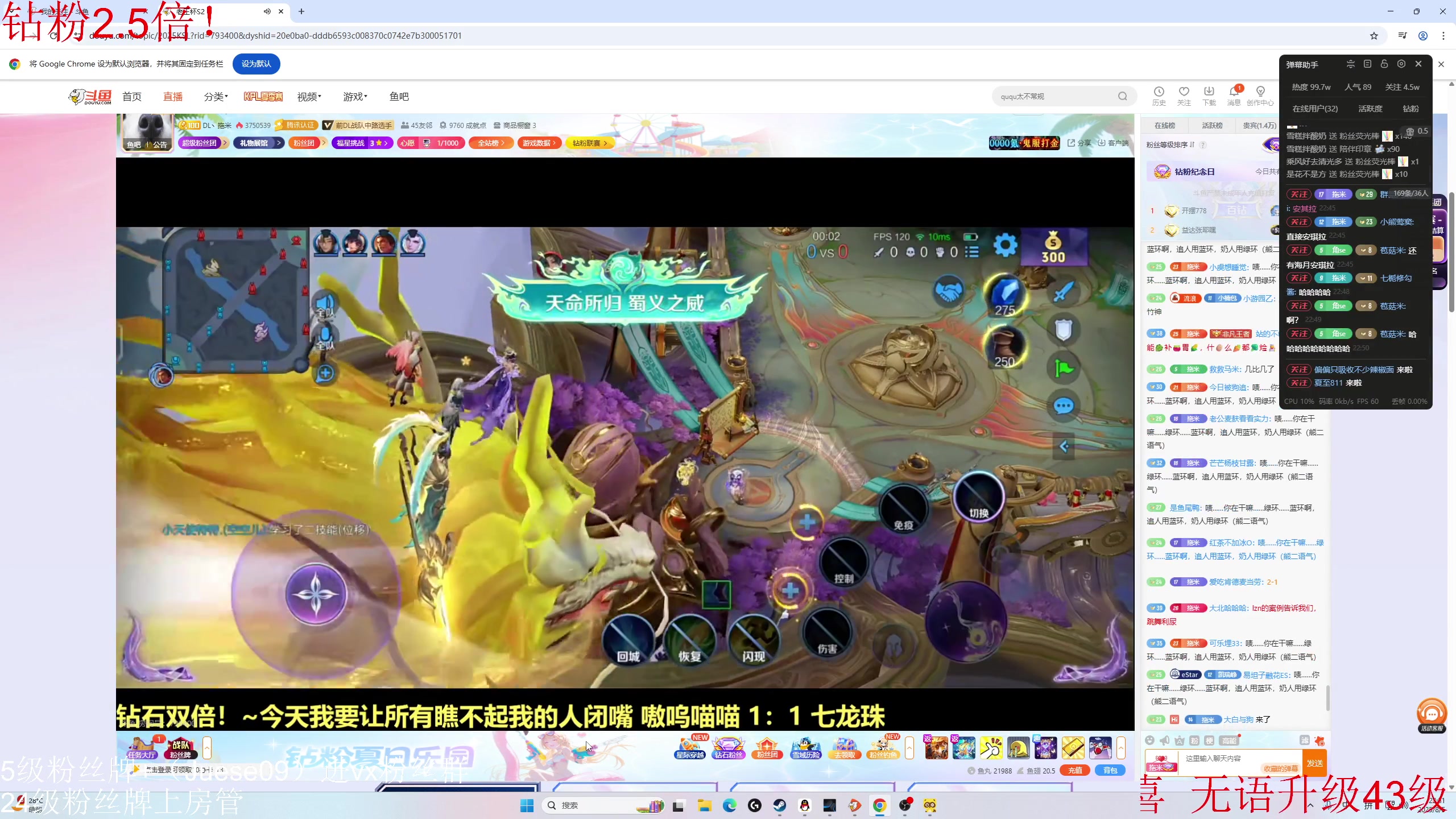This screenshot has height=819, width=1456.
Task: Open the 下载 download menu
Action: click(x=1209, y=96)
